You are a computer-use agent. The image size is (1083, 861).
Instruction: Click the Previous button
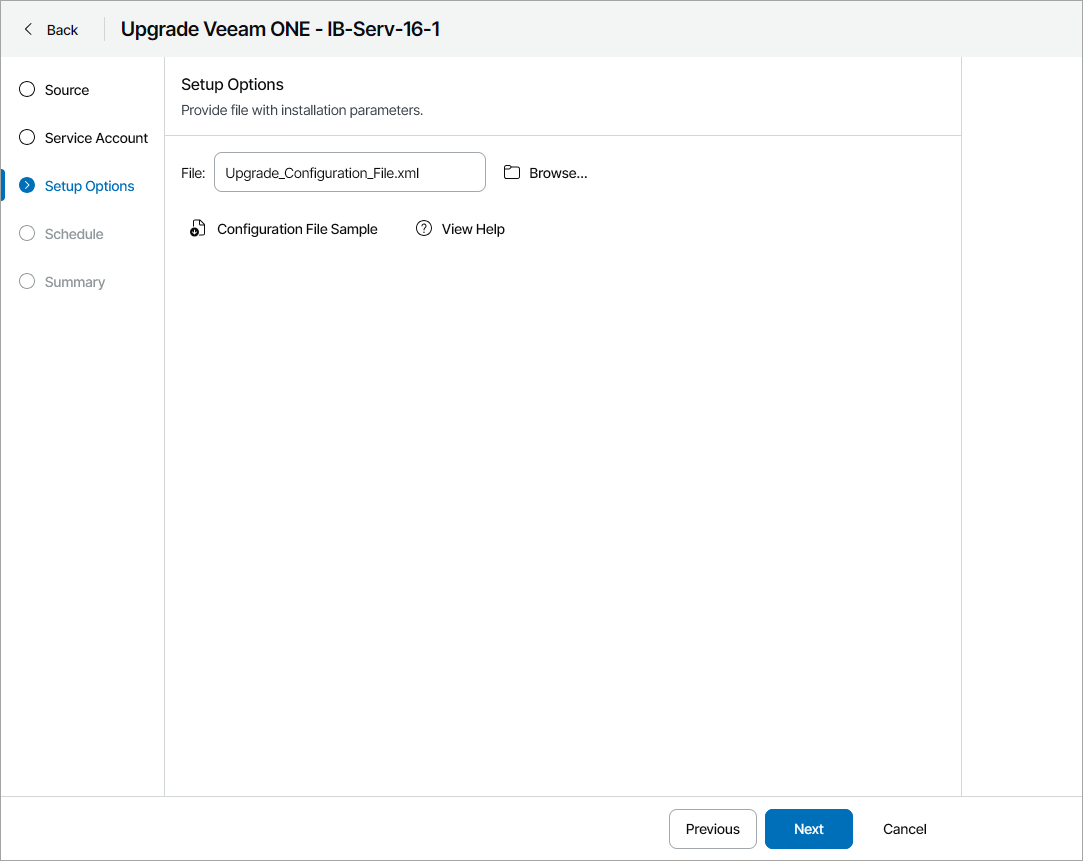(712, 829)
